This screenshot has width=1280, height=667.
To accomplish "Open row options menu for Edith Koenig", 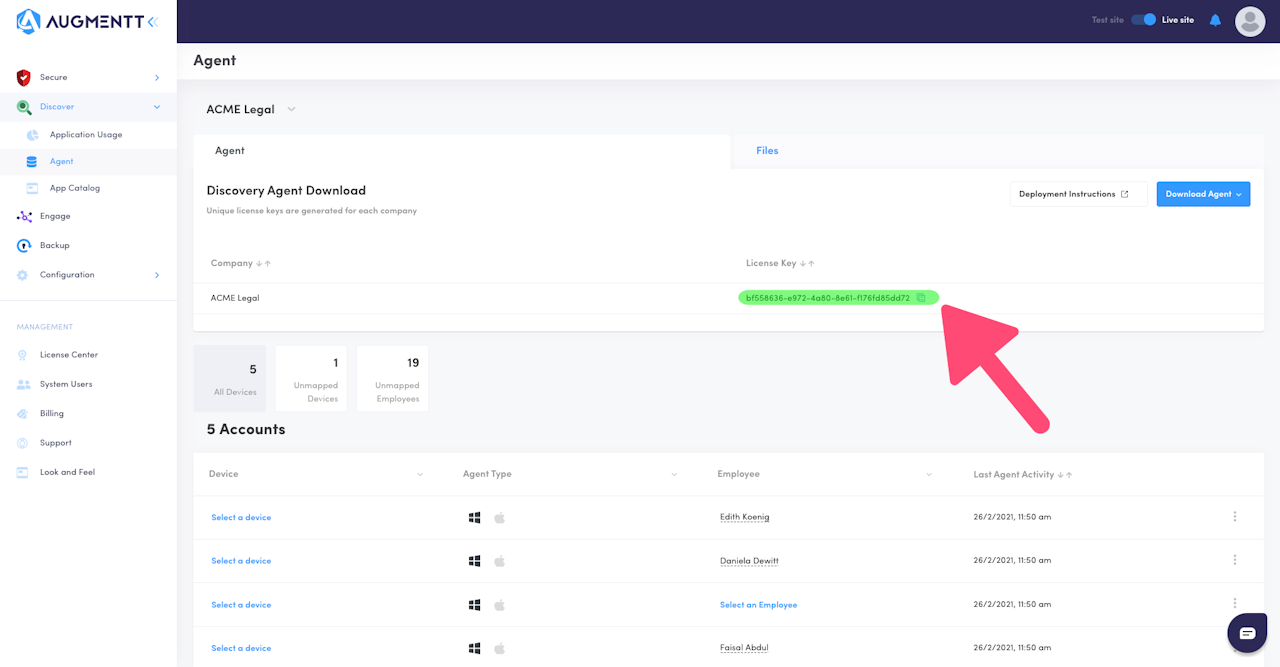I will pos(1235,517).
